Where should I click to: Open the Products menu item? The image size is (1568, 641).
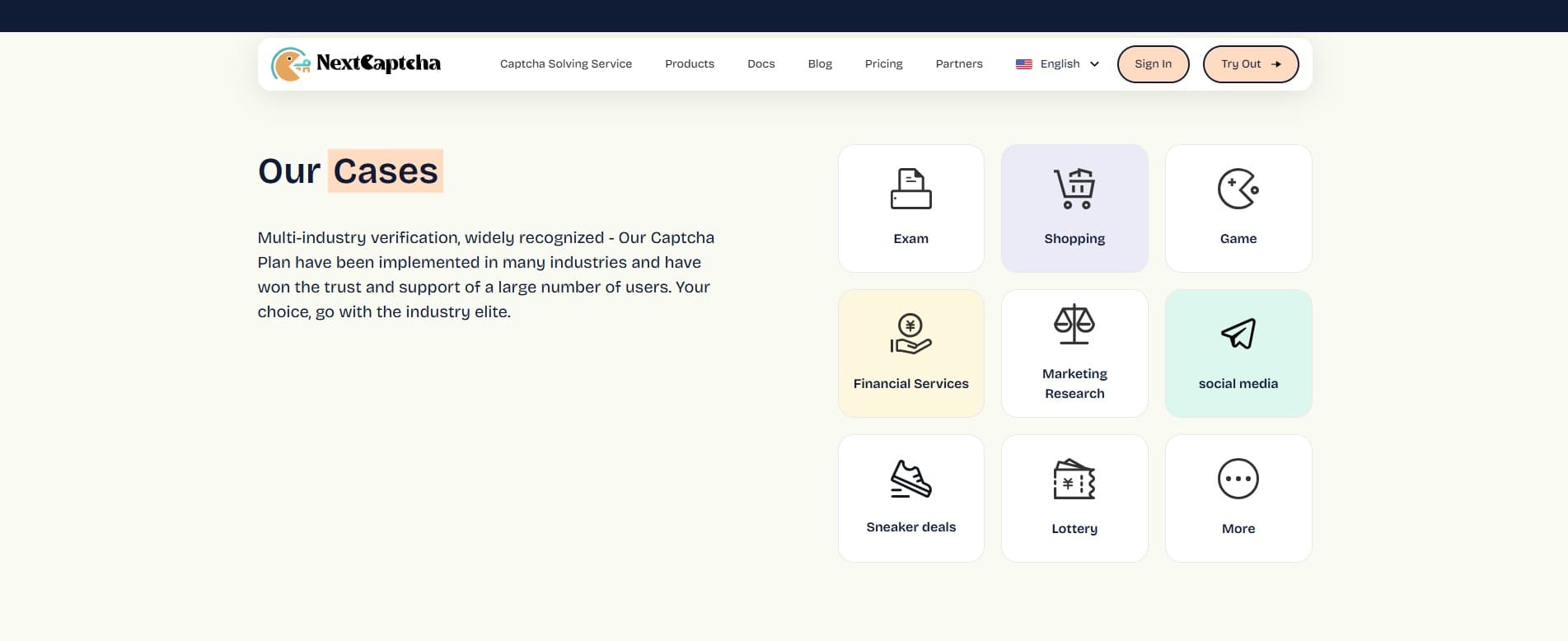pos(690,64)
